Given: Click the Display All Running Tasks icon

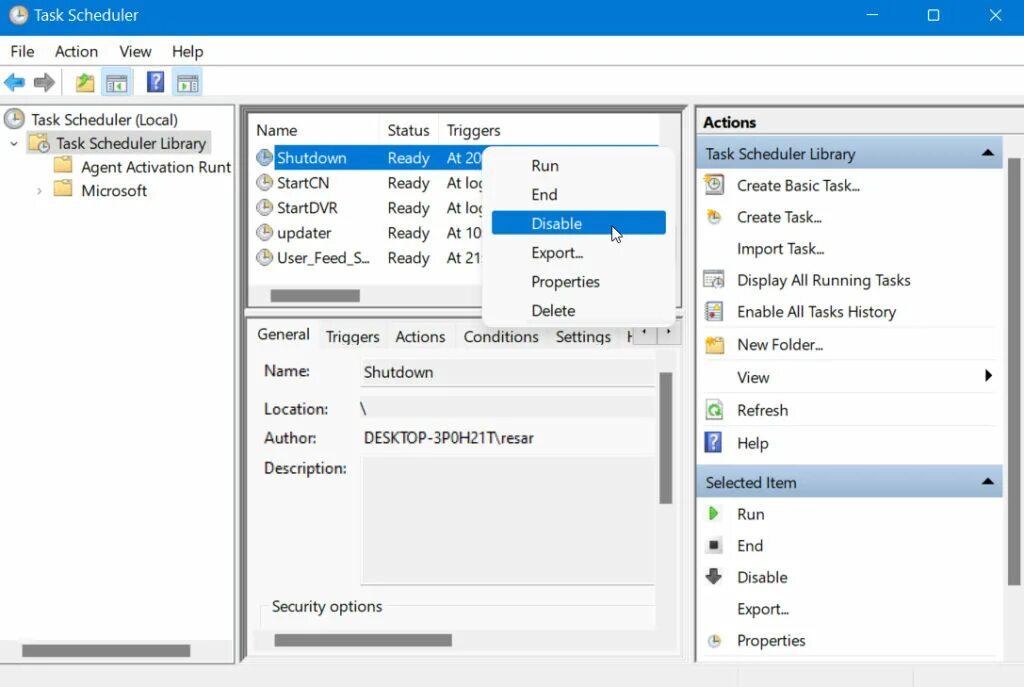Looking at the screenshot, I should (x=714, y=280).
